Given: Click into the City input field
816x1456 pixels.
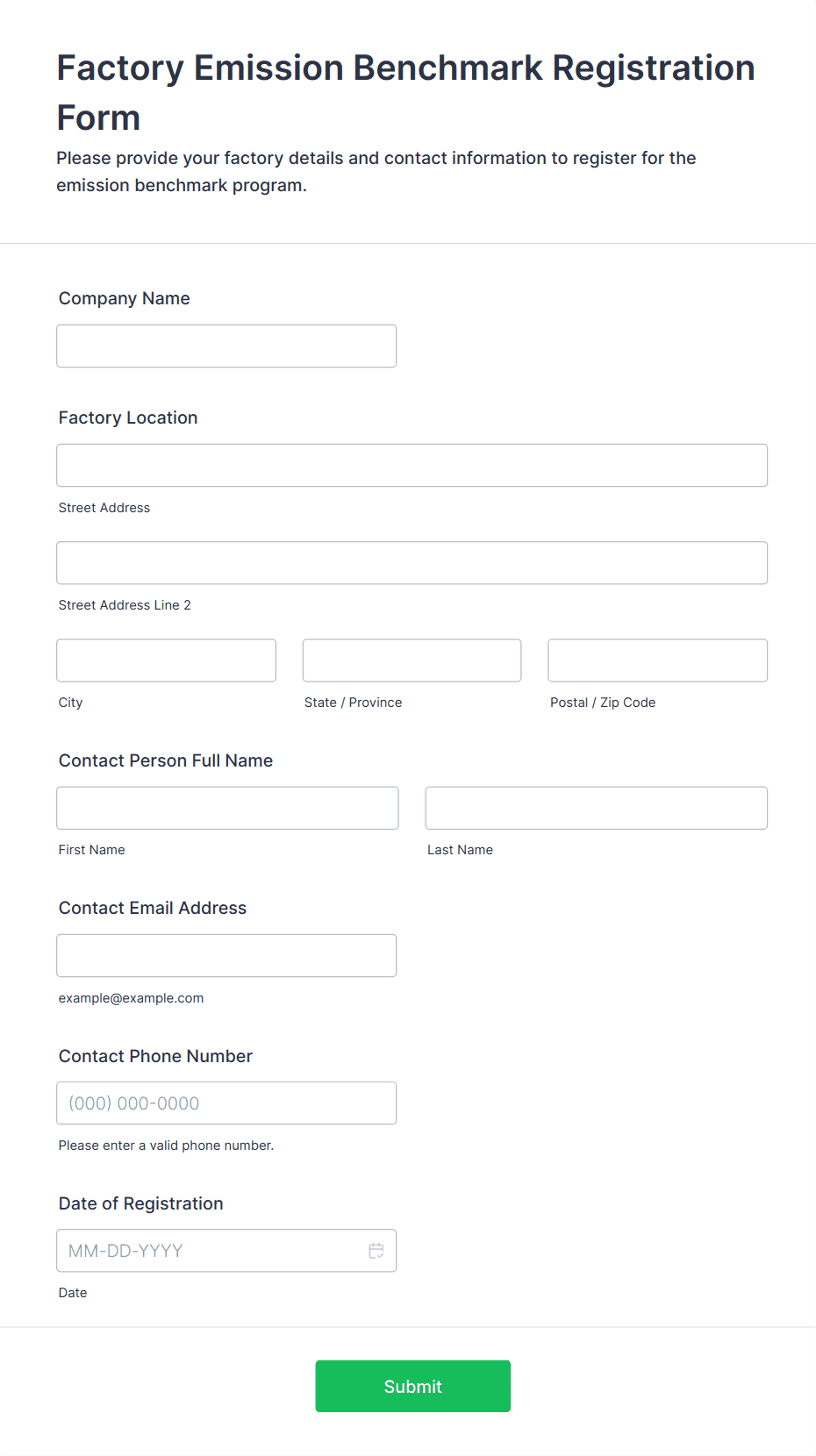Looking at the screenshot, I should pyautogui.click(x=166, y=660).
